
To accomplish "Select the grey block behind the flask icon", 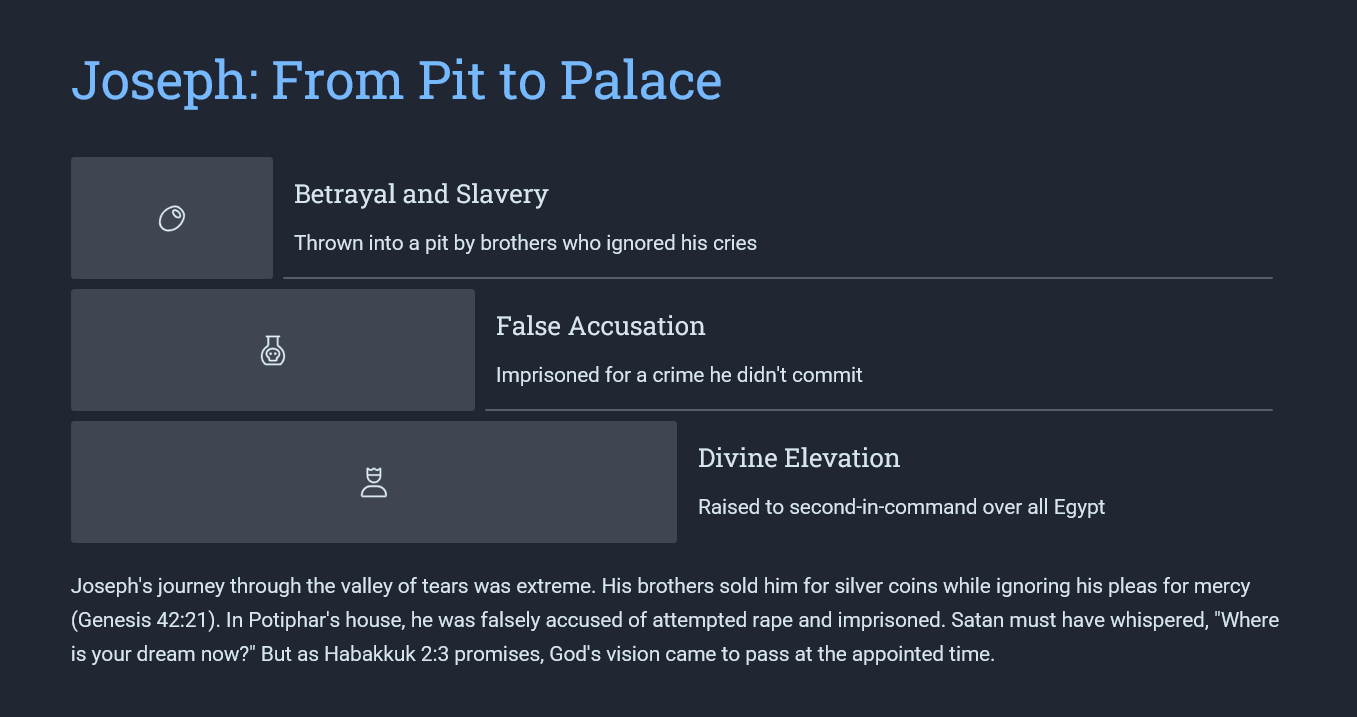I will pos(273,350).
